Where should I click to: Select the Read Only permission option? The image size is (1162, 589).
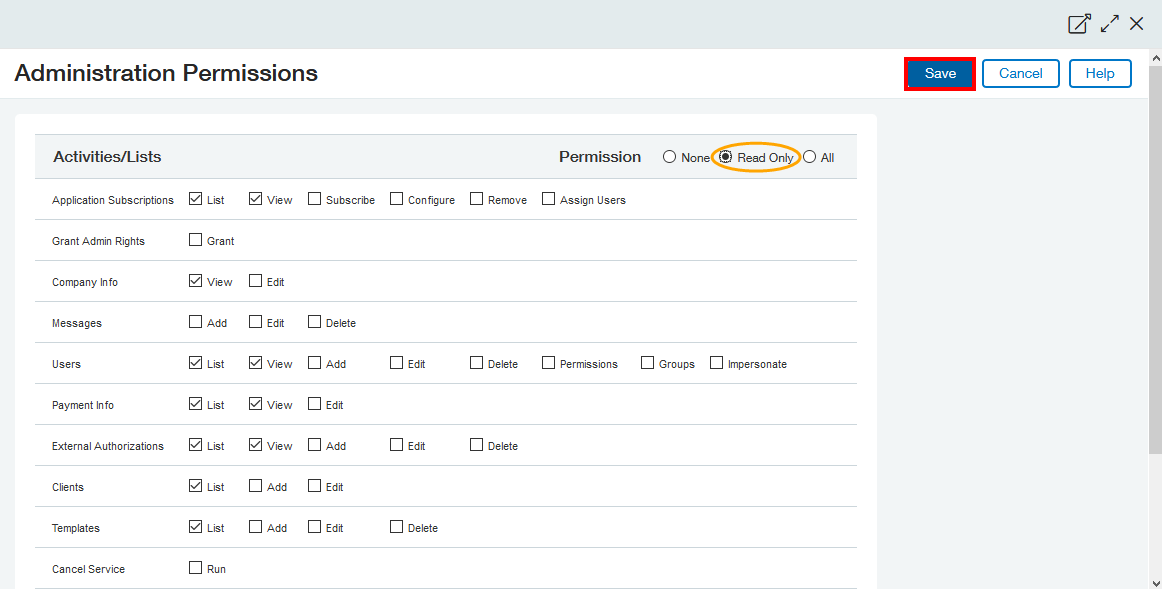click(x=726, y=157)
